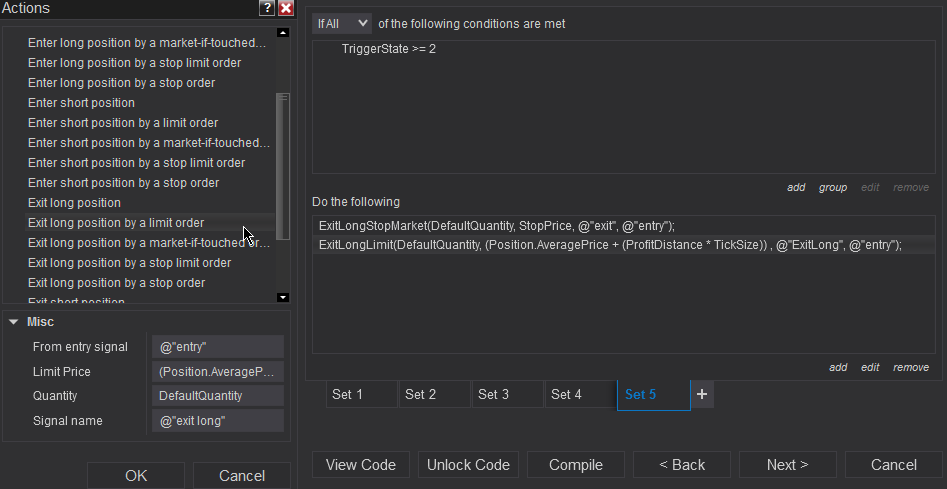947x489 pixels.
Task: Select the ExitLongStopMarket action line
Action: [x=497, y=225]
